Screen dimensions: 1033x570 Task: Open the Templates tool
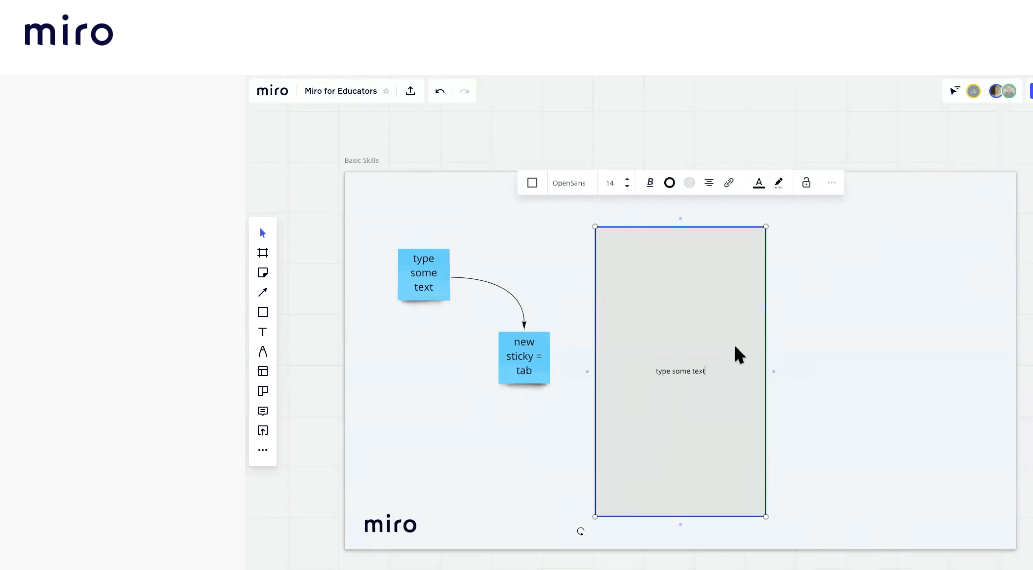click(263, 372)
